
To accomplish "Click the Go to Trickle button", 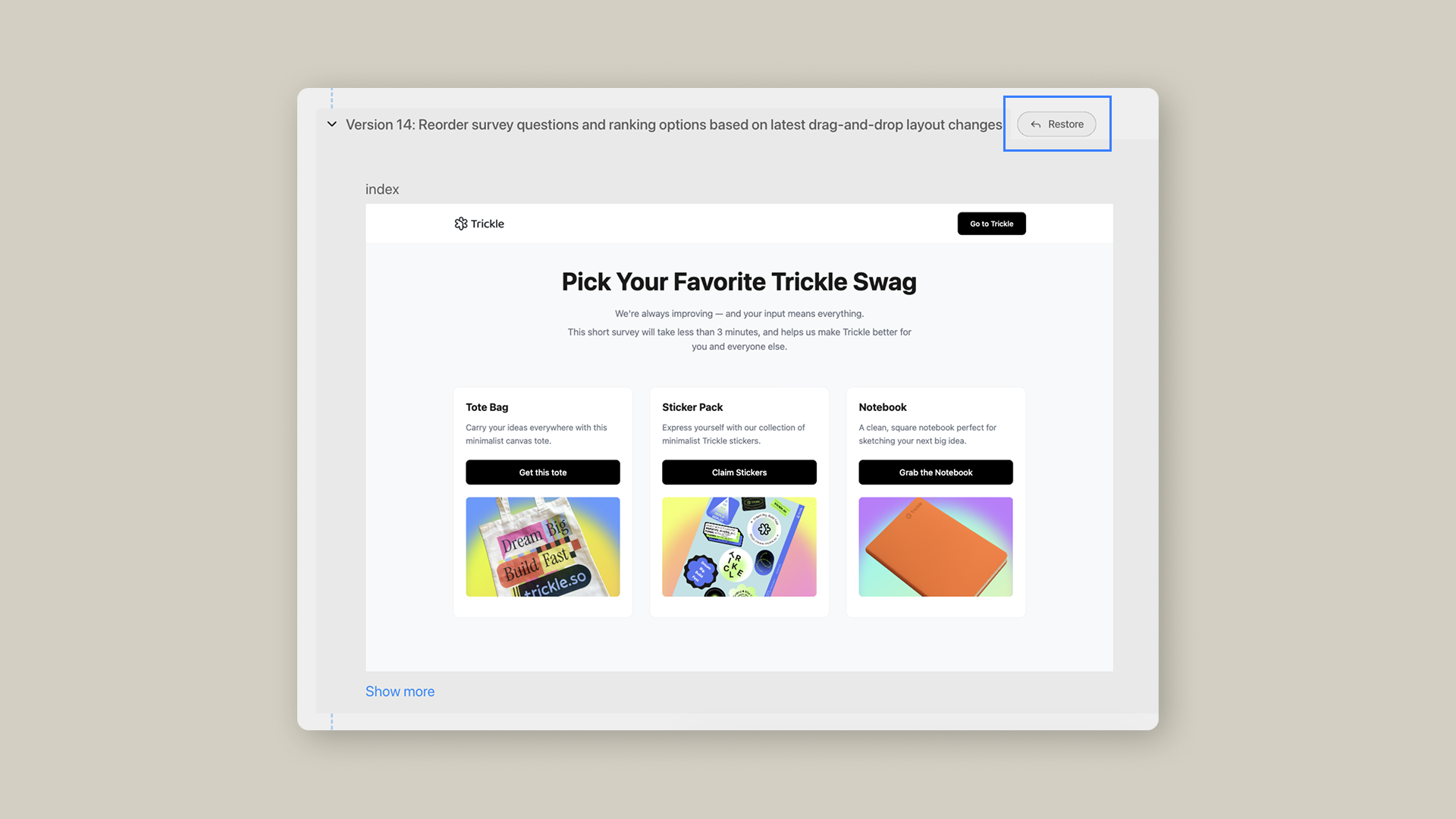I will pos(991,224).
